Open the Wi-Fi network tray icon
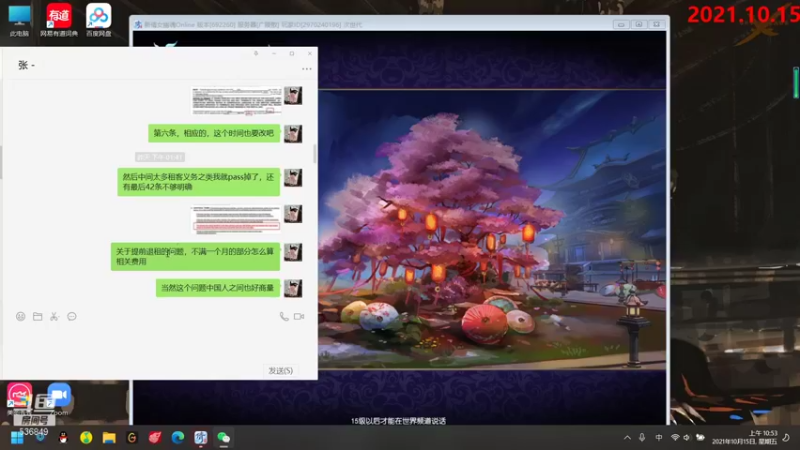Screen dimensions: 800x450 pyautogui.click(x=675, y=438)
